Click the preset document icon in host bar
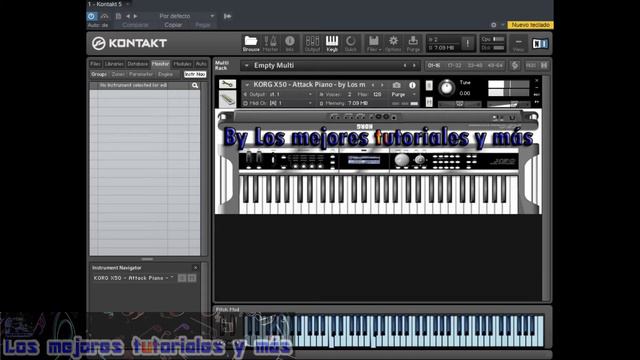 tap(118, 16)
